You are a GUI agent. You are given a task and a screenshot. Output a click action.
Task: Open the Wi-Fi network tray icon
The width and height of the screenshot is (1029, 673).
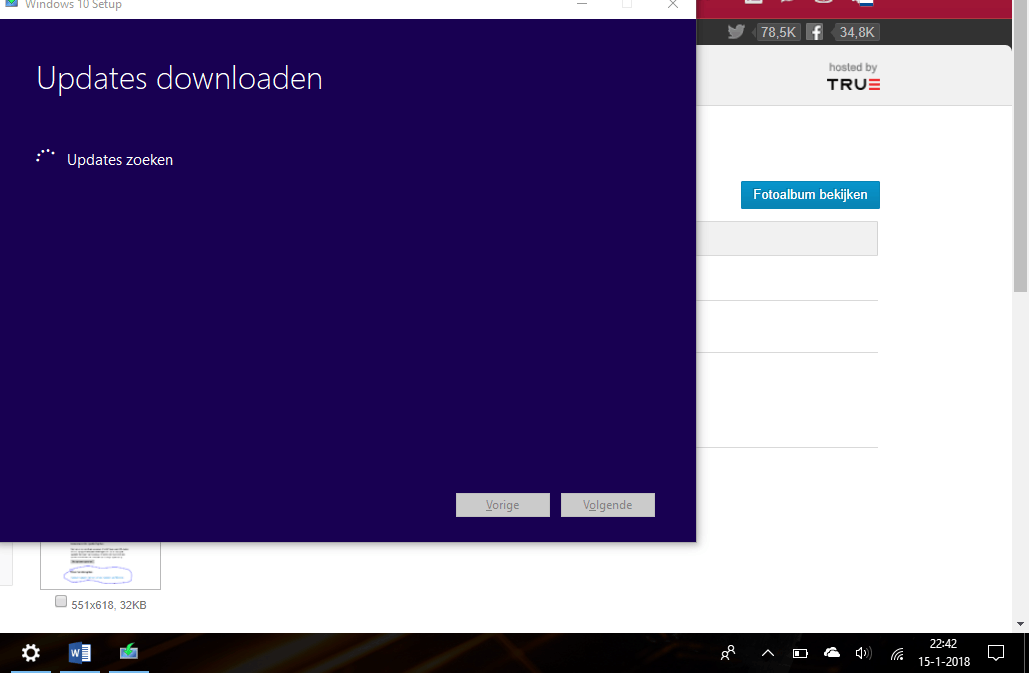[x=897, y=653]
